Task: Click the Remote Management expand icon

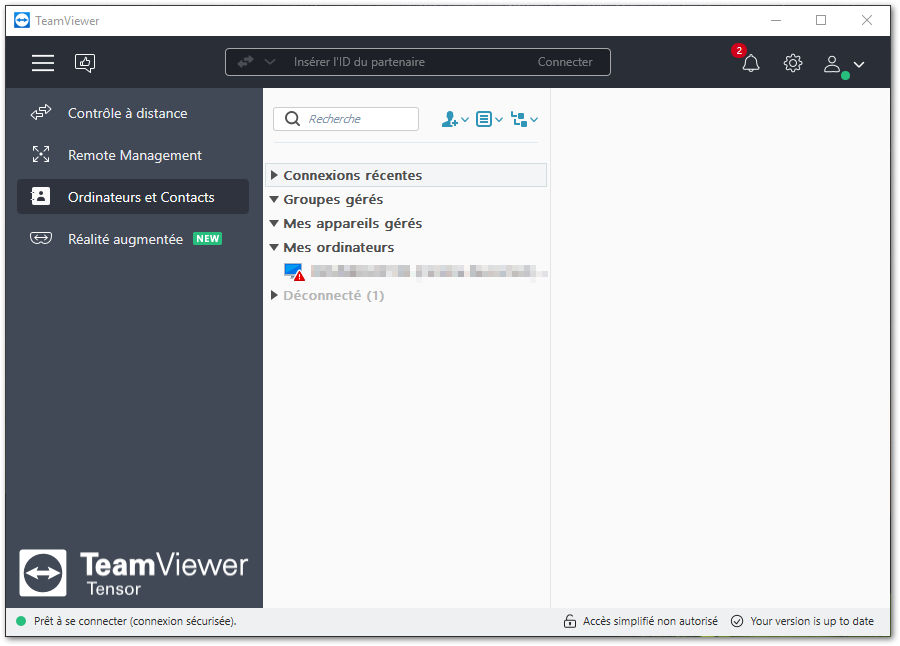Action: tap(41, 154)
